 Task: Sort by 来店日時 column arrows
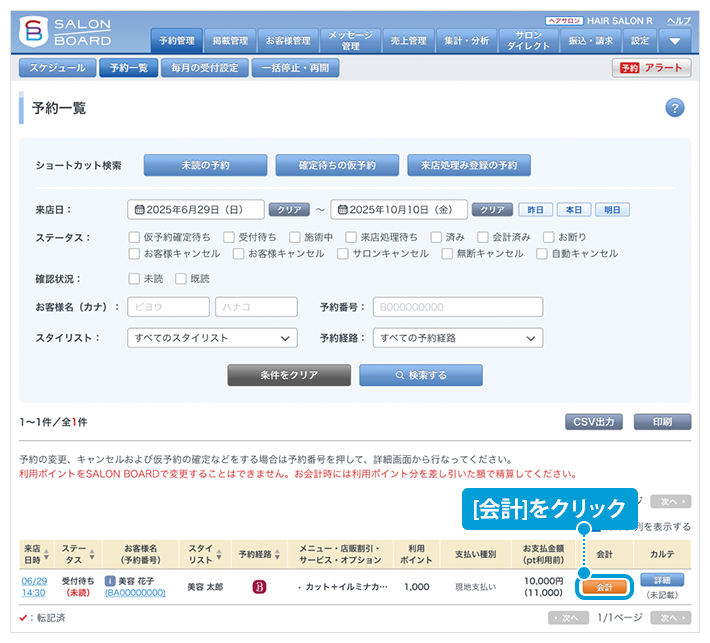pos(46,554)
